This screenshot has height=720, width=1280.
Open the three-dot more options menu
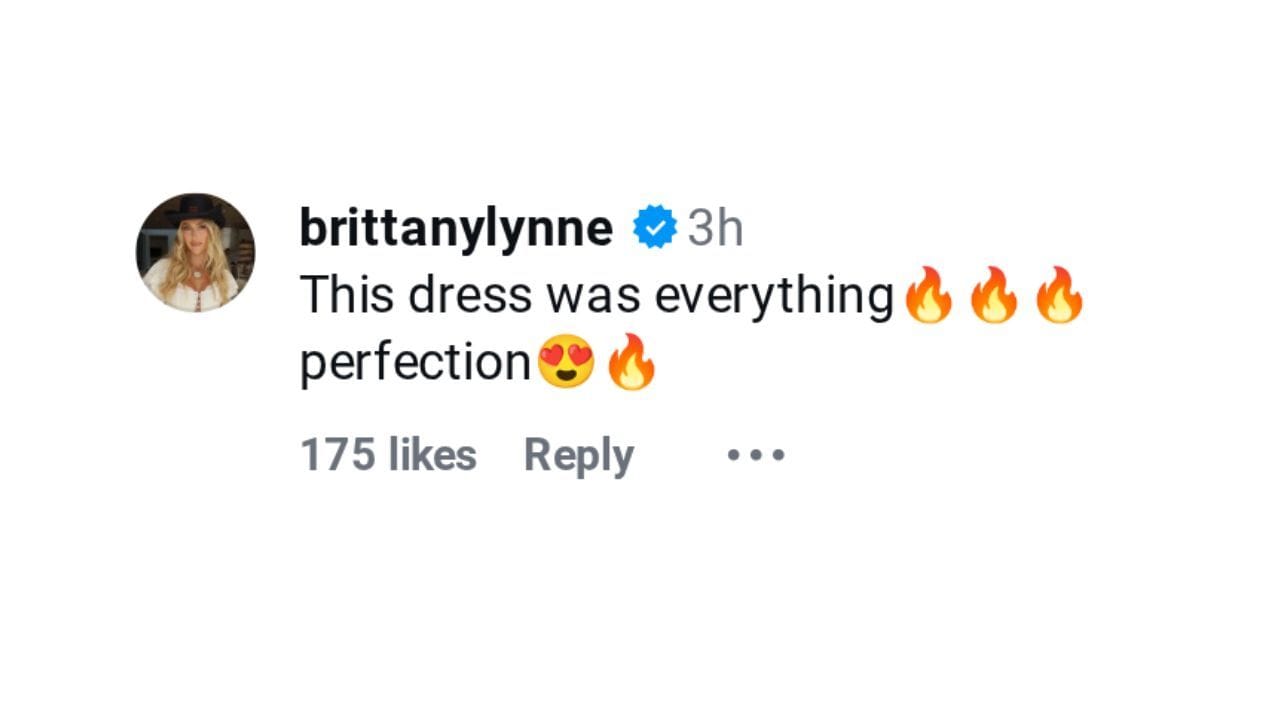pos(756,456)
